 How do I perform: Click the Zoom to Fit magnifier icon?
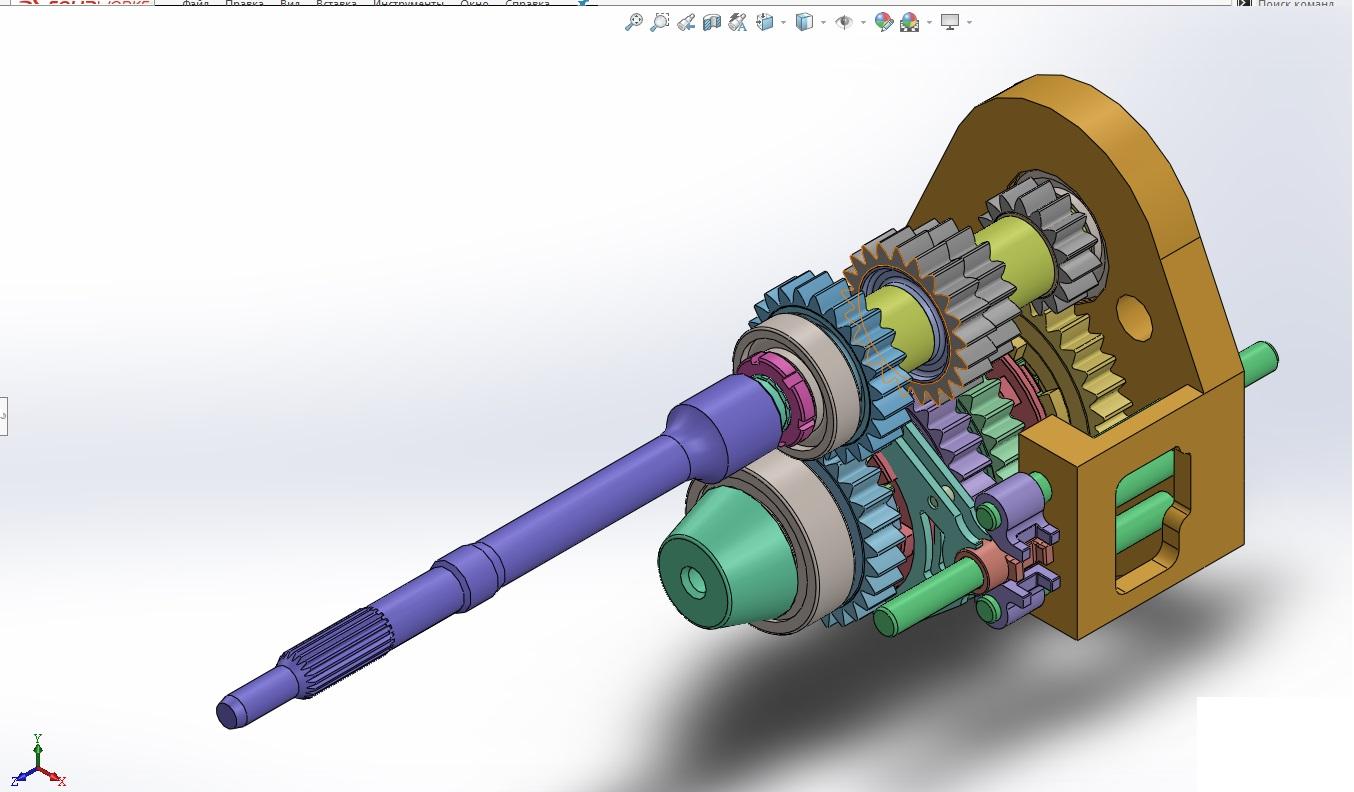coord(633,22)
